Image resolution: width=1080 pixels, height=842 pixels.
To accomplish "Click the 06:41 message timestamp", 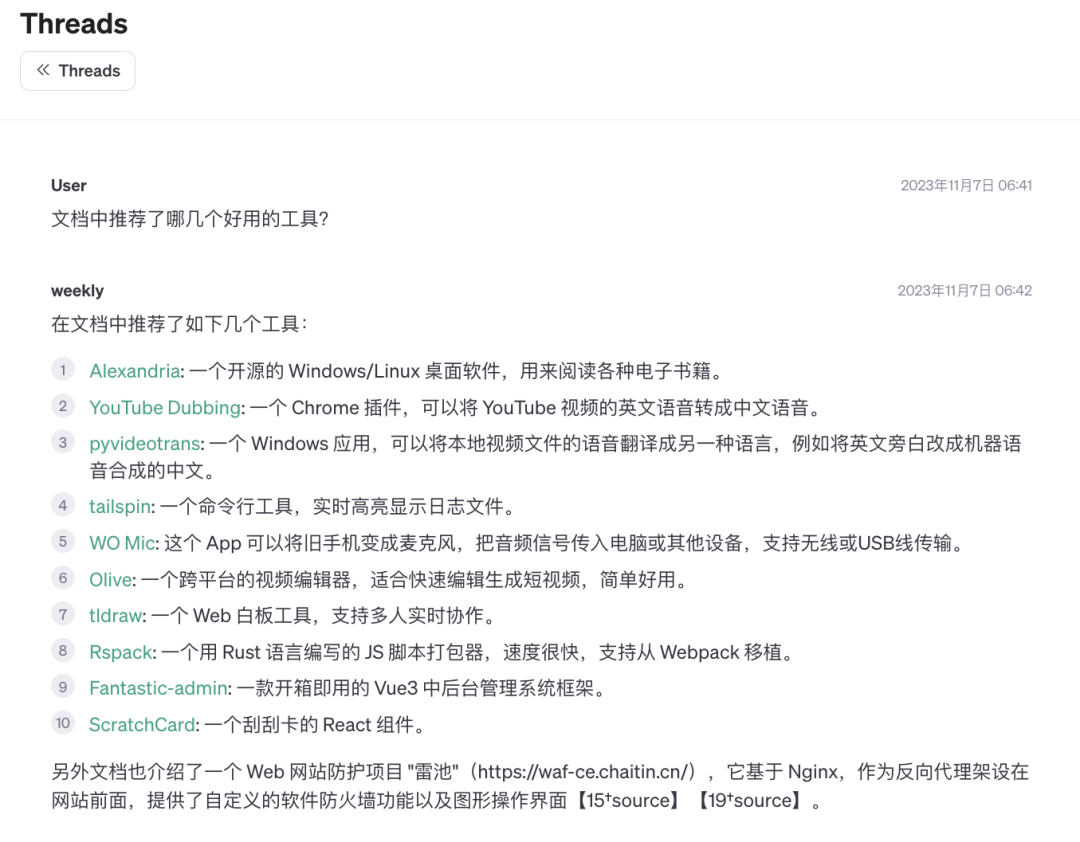I will click(966, 185).
